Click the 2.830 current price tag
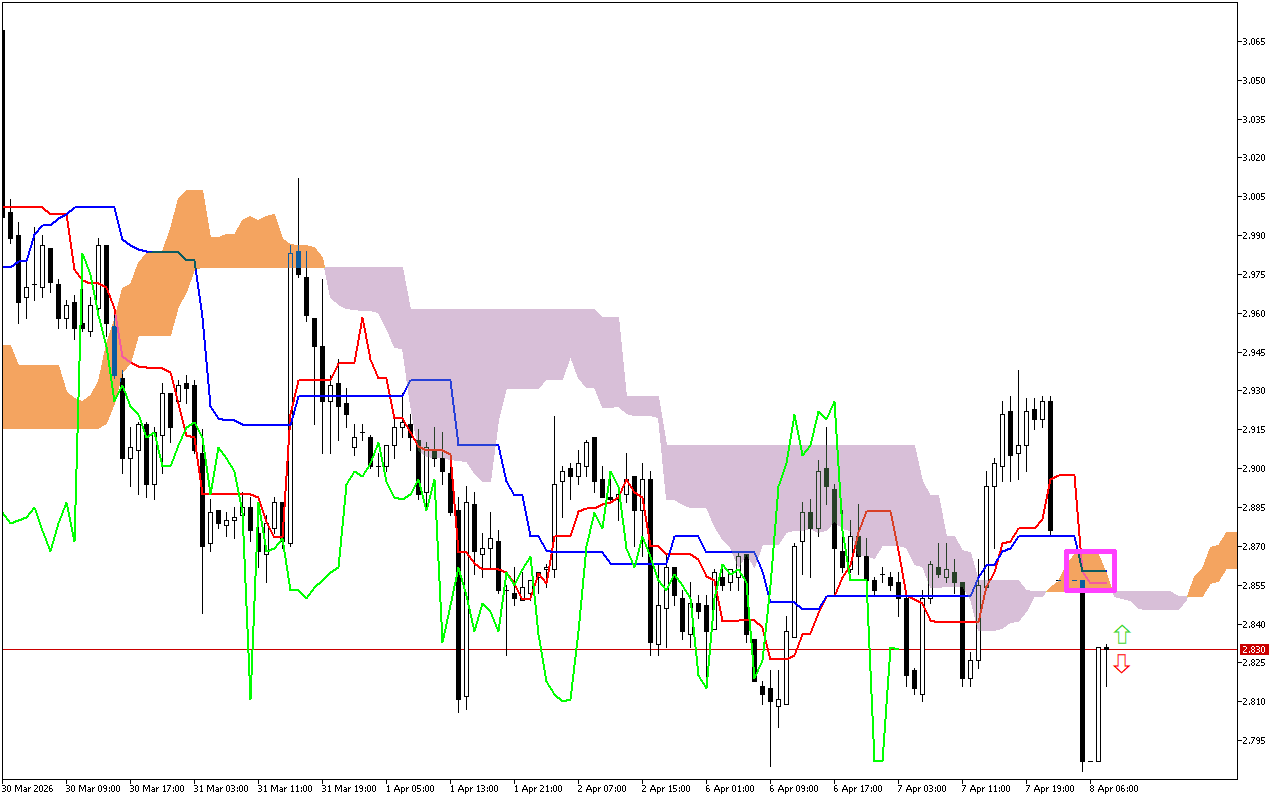Screen dimensions: 1280x800 tap(1253, 649)
